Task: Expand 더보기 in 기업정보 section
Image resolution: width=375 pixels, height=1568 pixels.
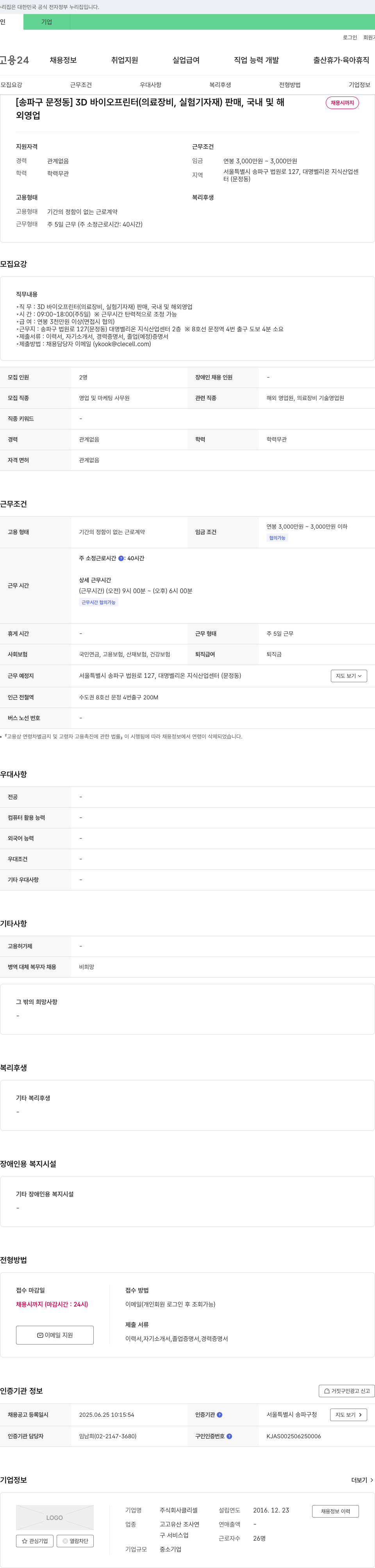Action: tap(362, 1480)
